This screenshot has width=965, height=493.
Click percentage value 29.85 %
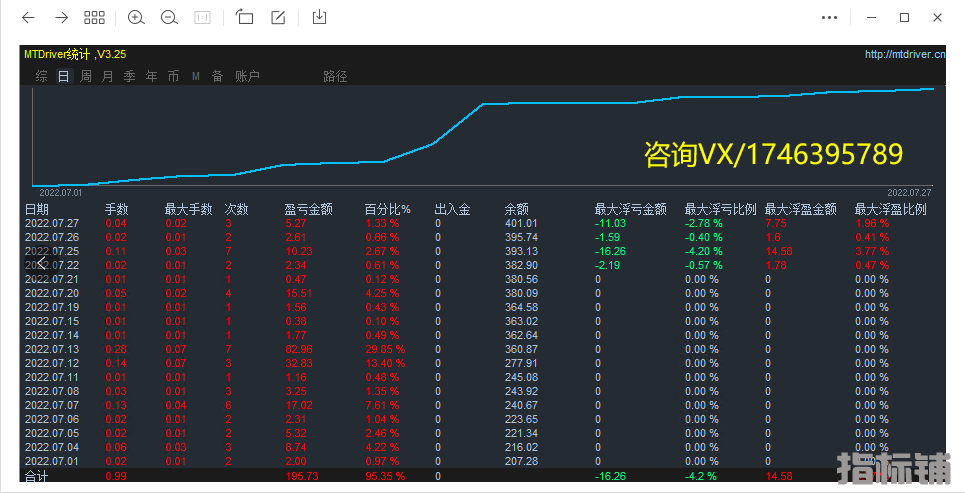click(385, 349)
